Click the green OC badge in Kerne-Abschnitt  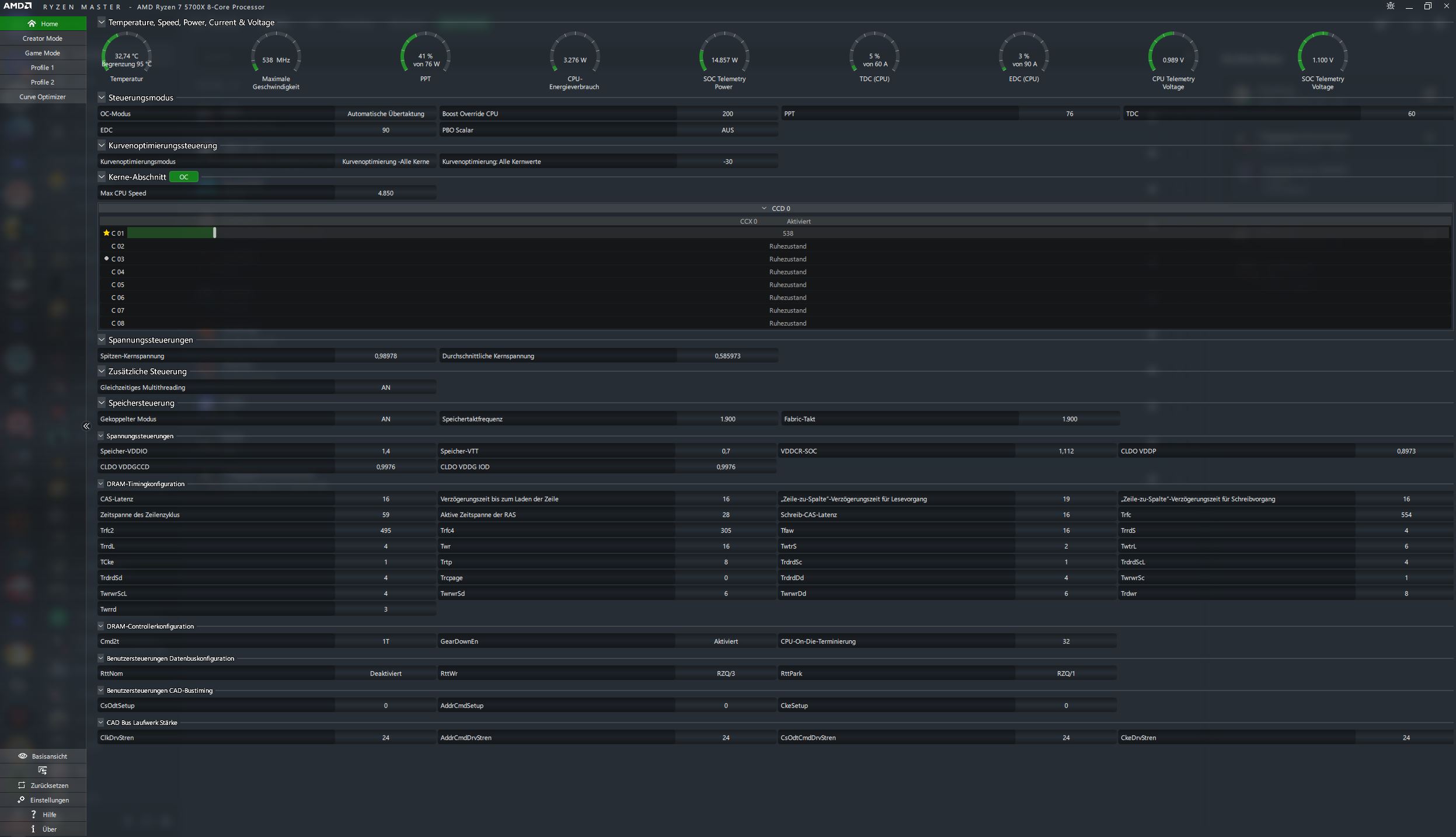[183, 177]
